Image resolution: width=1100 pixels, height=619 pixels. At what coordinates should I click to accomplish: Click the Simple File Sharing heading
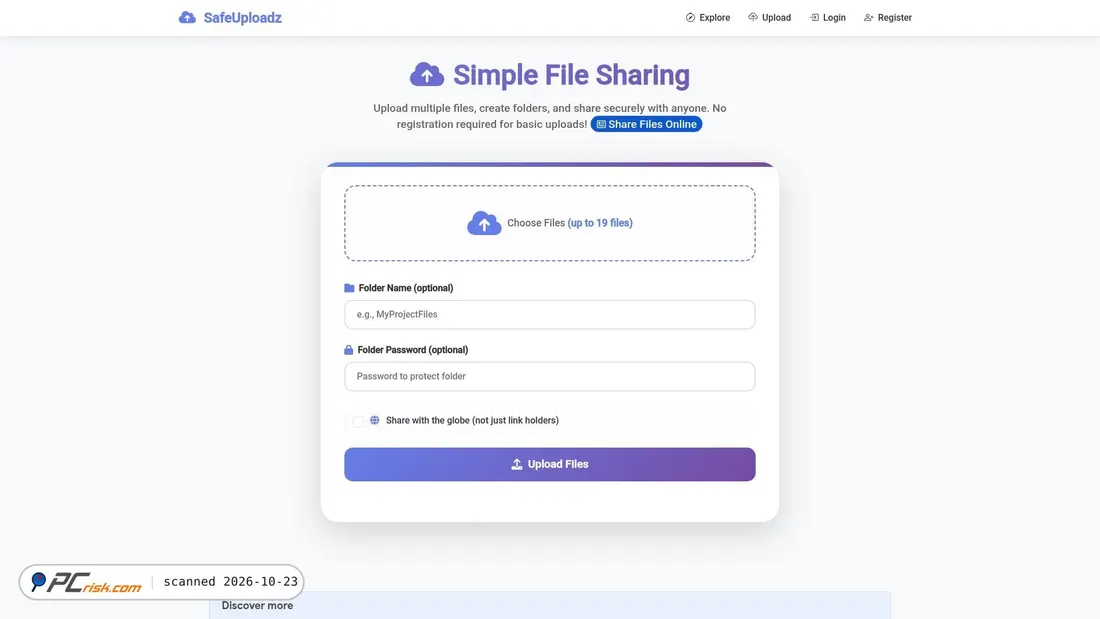coord(572,75)
